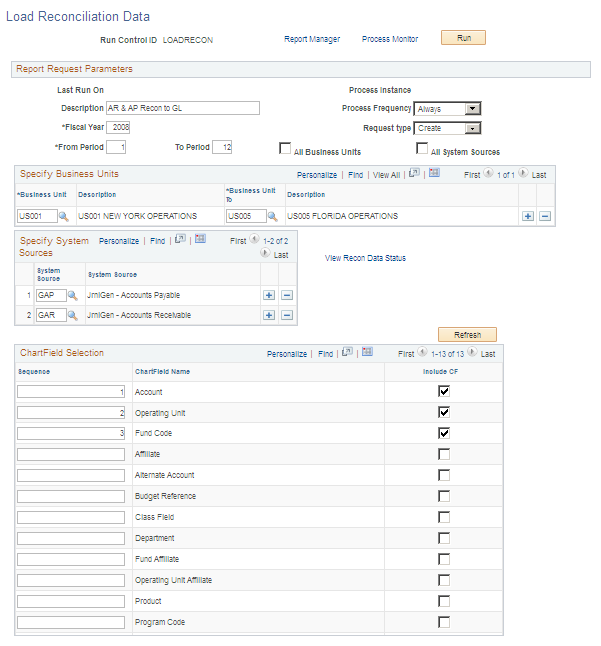Click the Sequence field for Affiliate
This screenshot has height=646, width=601.
pos(71,454)
